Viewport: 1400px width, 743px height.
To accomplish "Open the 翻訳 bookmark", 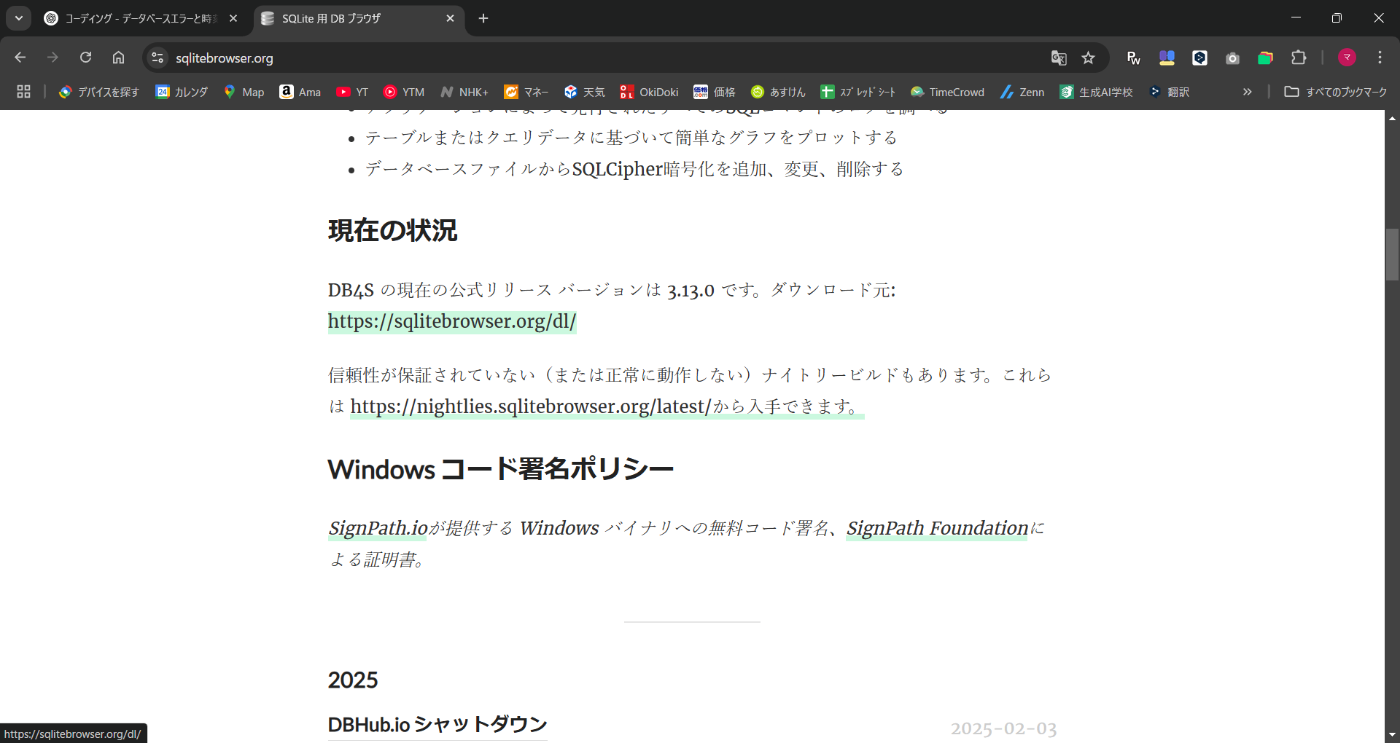I will 1169,91.
